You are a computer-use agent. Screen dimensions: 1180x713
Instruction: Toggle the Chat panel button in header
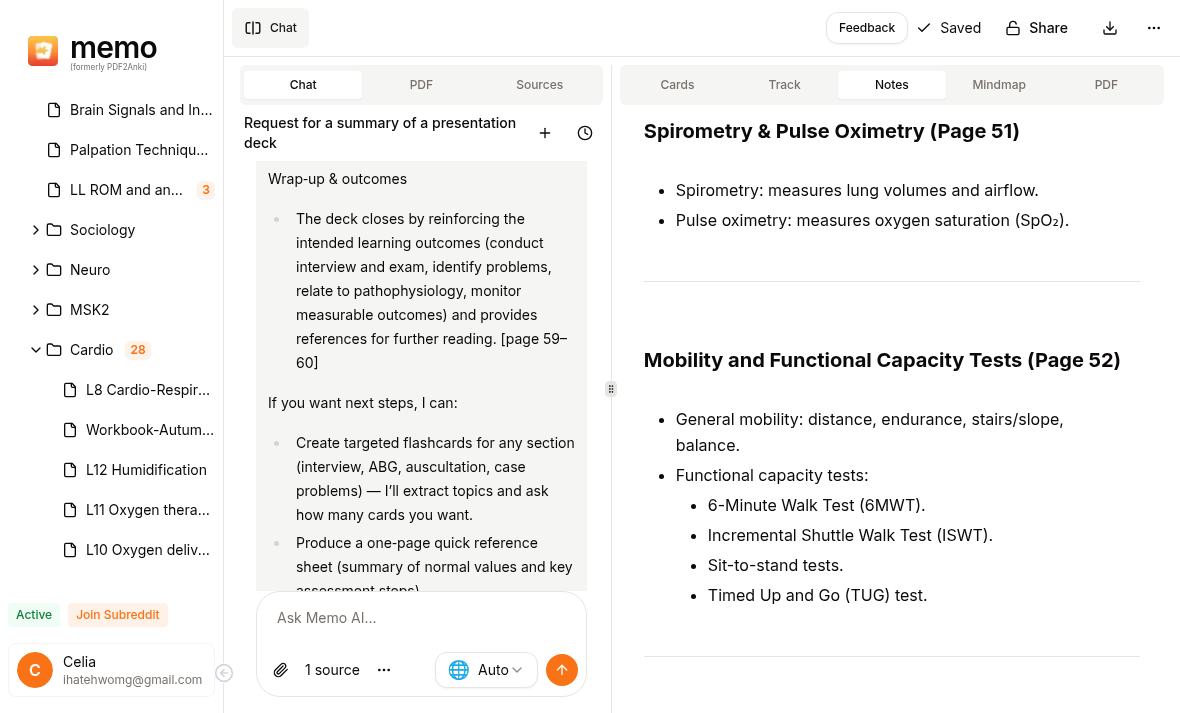(x=271, y=28)
